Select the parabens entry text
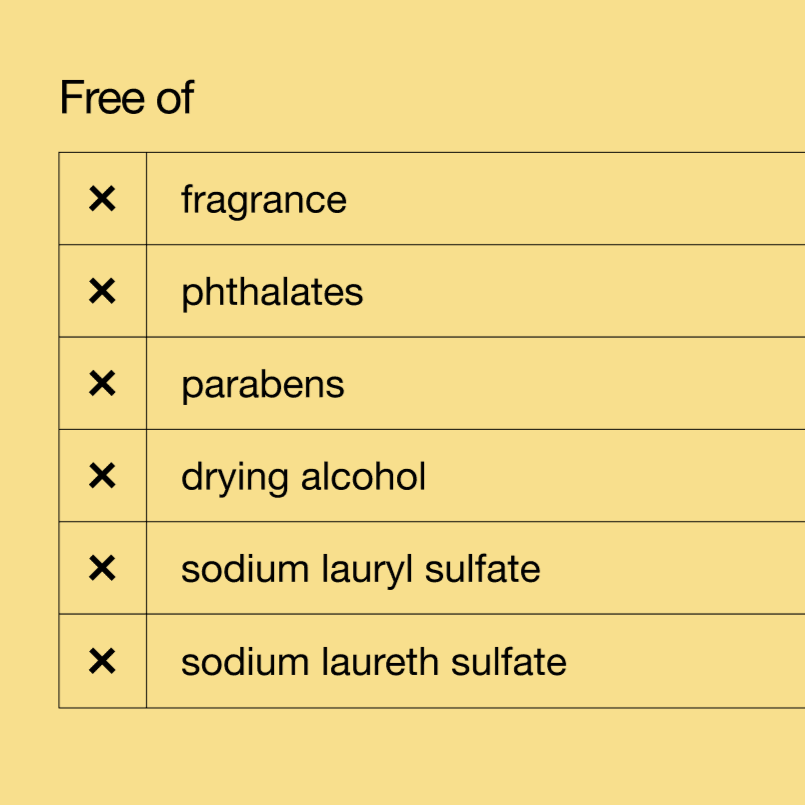The image size is (805, 805). coord(262,385)
